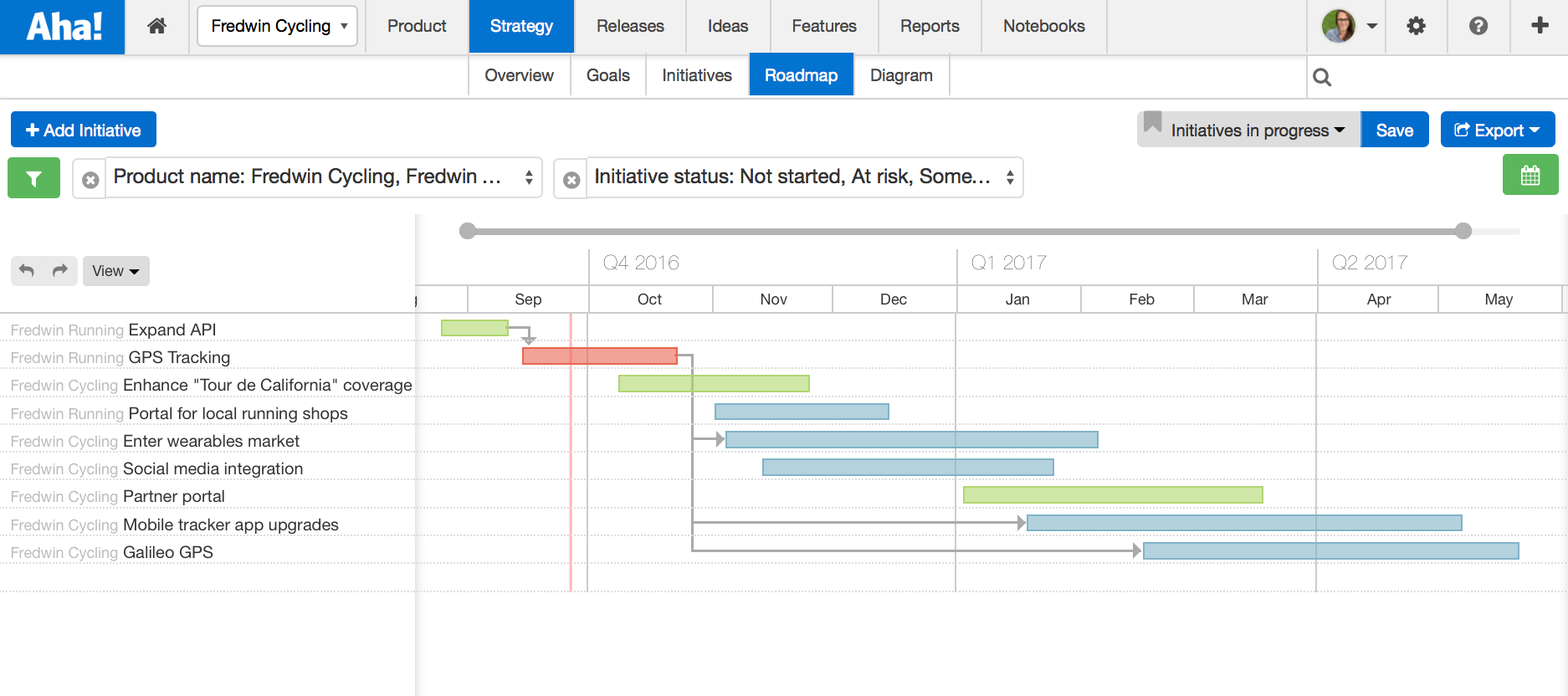Click the Portal for local running shops bar
This screenshot has width=1568, height=696.
click(x=802, y=412)
